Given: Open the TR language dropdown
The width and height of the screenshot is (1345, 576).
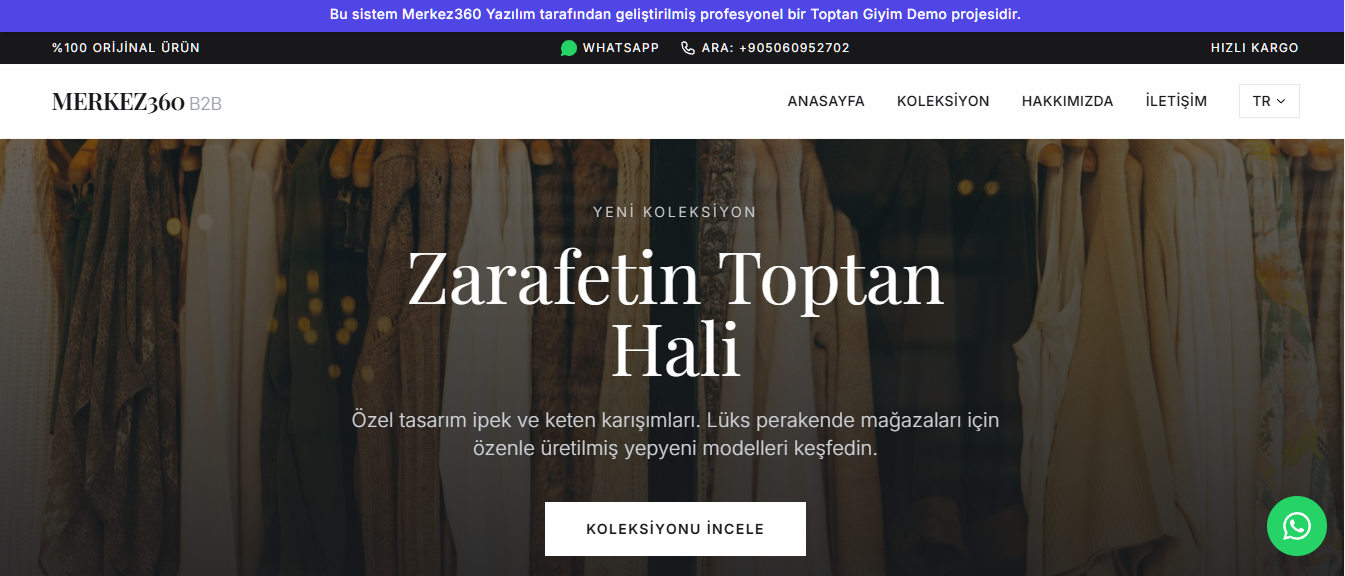Looking at the screenshot, I should click(1269, 101).
